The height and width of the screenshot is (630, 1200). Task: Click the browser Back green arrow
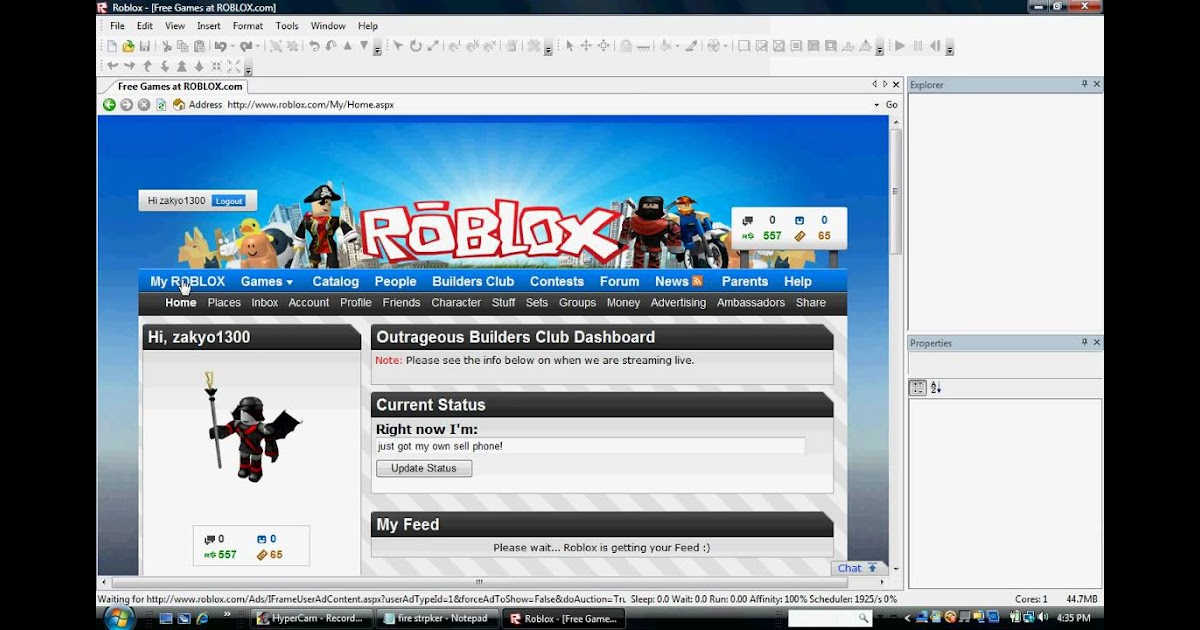click(109, 104)
